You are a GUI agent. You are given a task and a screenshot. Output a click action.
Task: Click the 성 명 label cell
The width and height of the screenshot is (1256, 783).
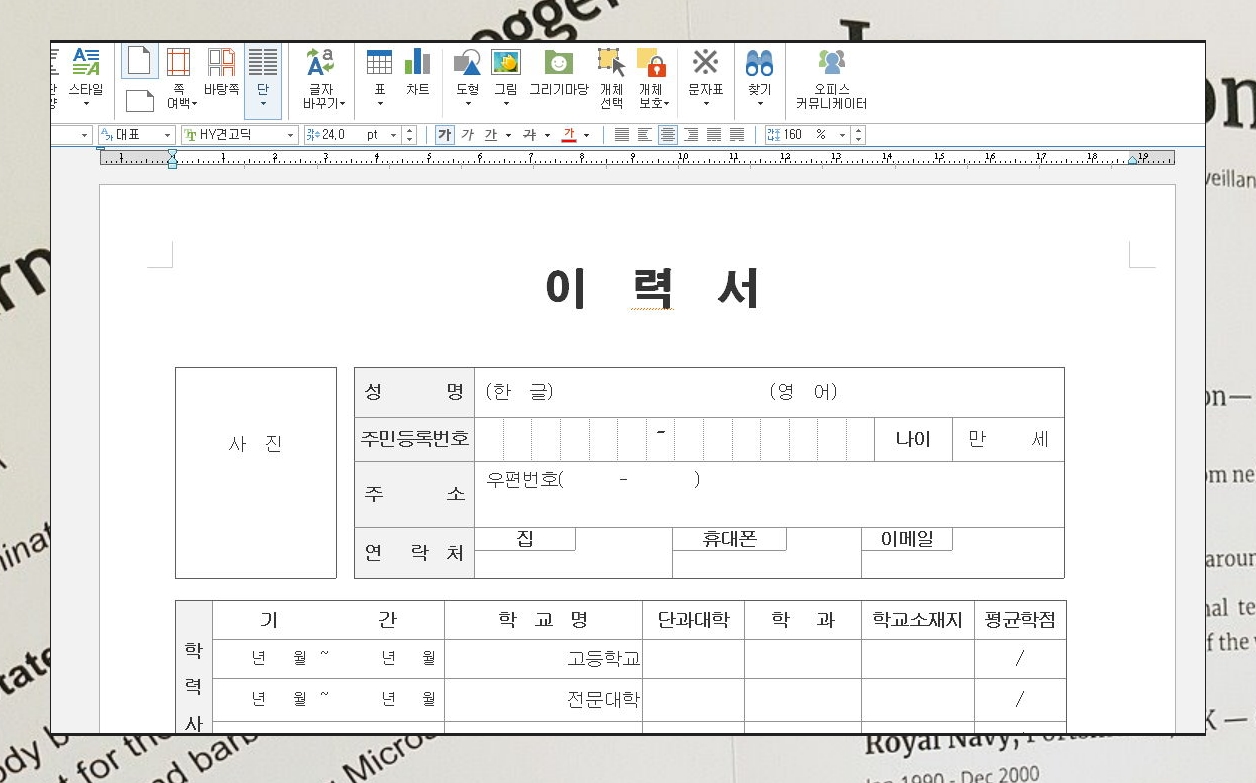[414, 392]
